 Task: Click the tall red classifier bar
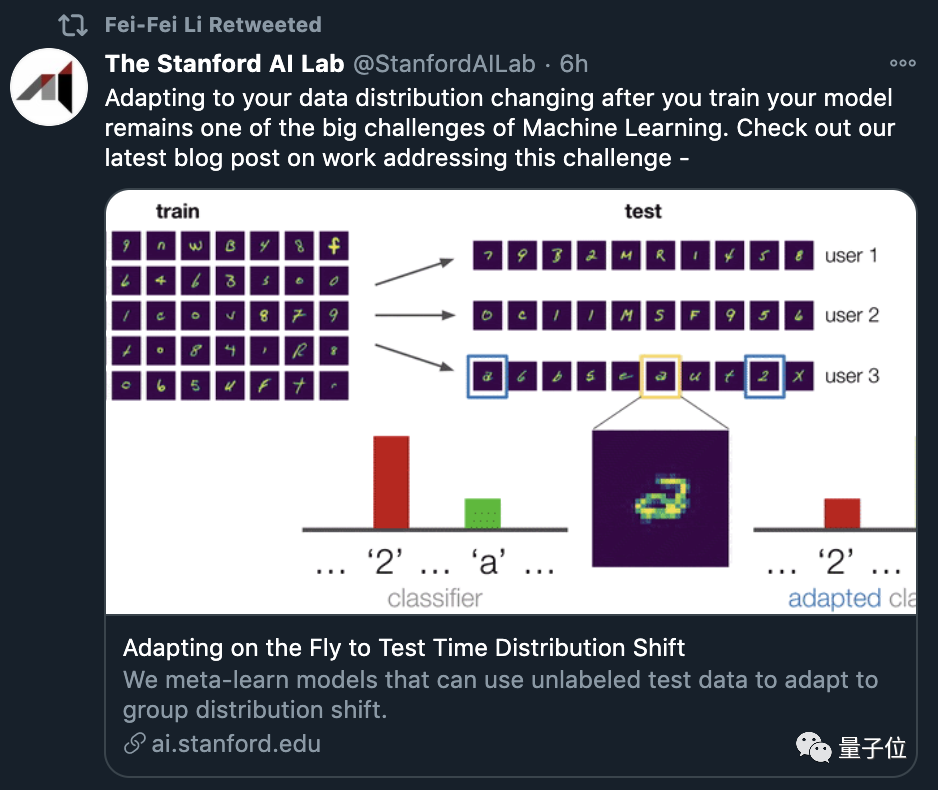391,481
